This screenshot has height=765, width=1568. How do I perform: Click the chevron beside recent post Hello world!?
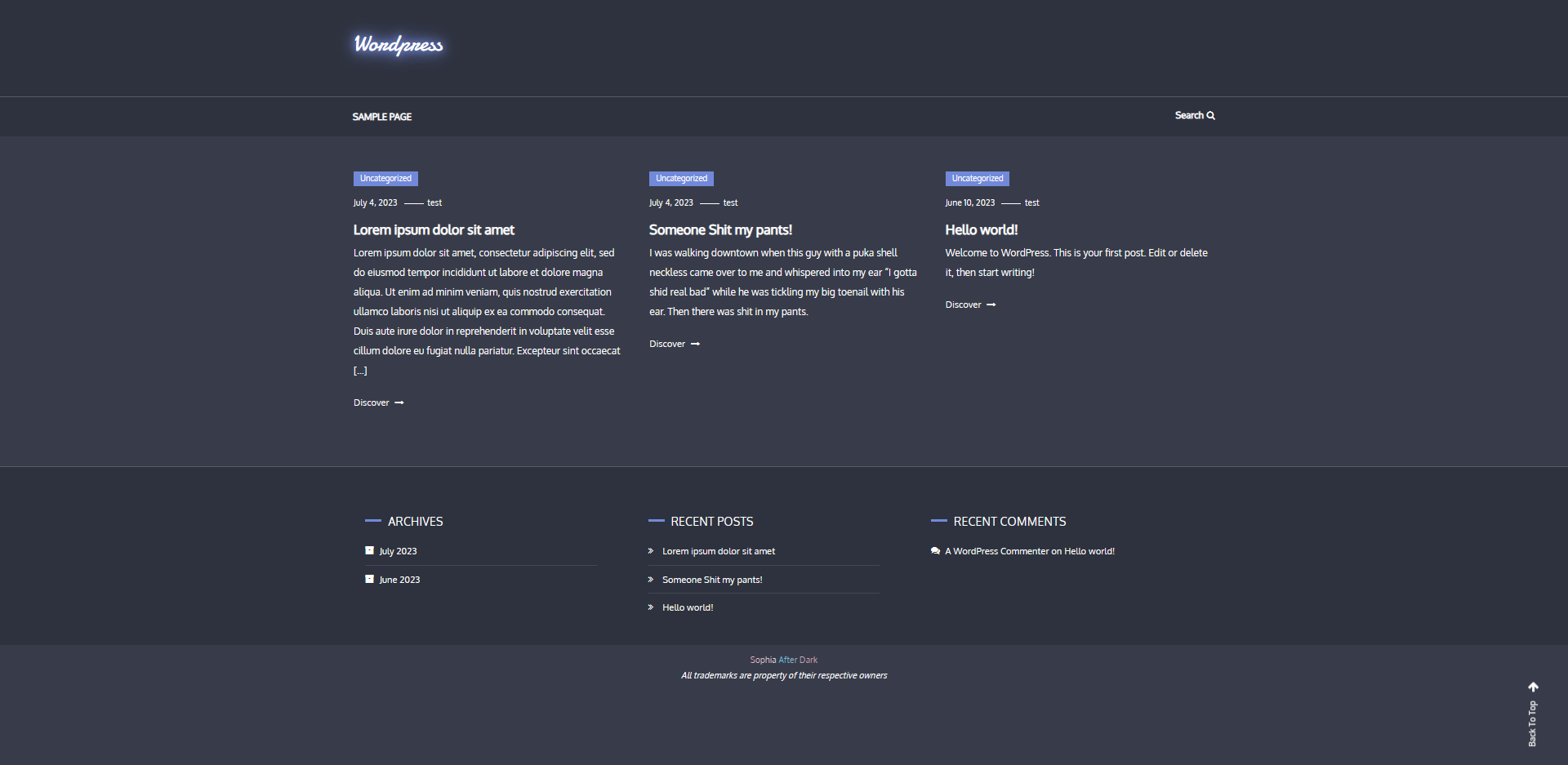click(x=651, y=607)
